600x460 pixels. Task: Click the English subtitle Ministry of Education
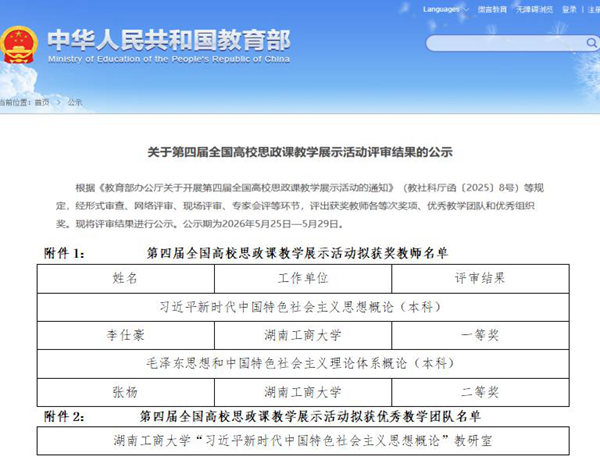(169, 59)
